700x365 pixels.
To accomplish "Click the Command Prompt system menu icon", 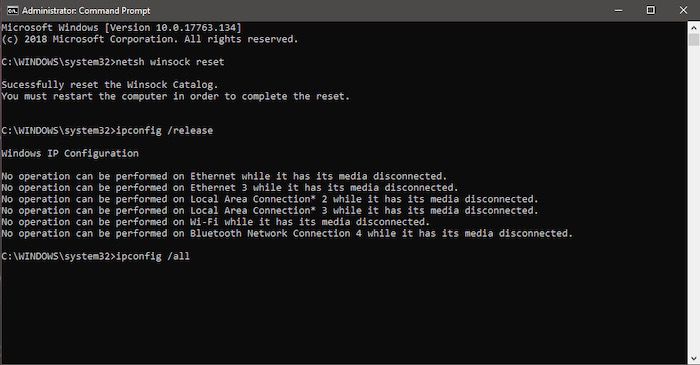I will click(12, 10).
